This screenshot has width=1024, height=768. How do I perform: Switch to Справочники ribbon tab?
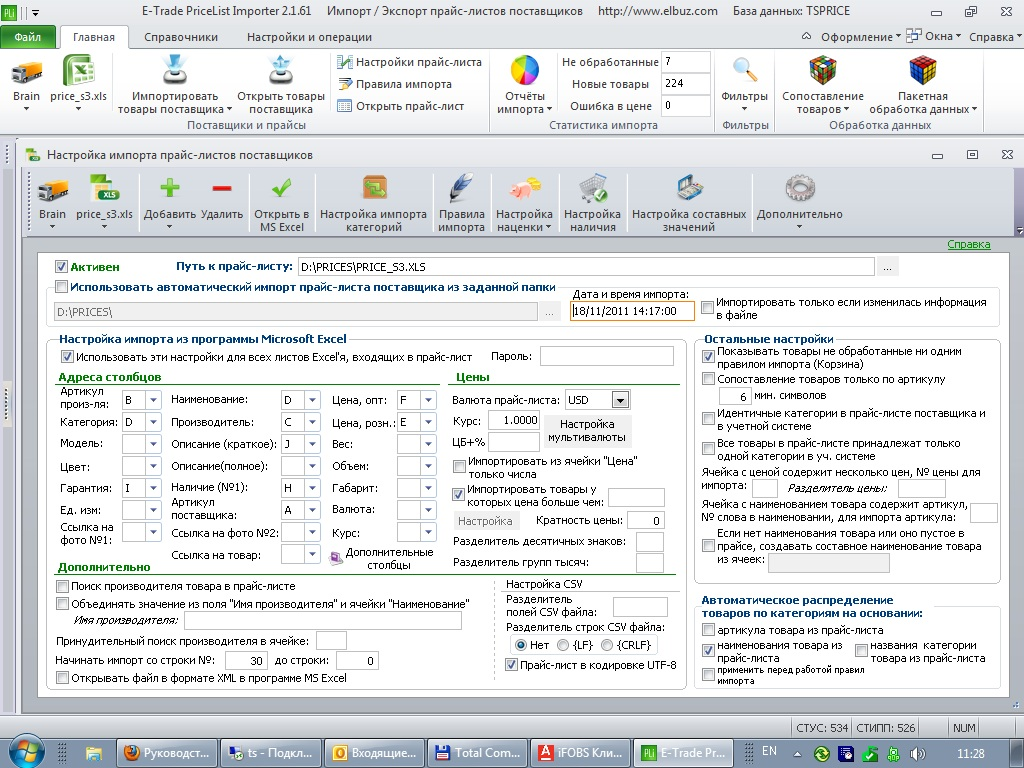181,37
